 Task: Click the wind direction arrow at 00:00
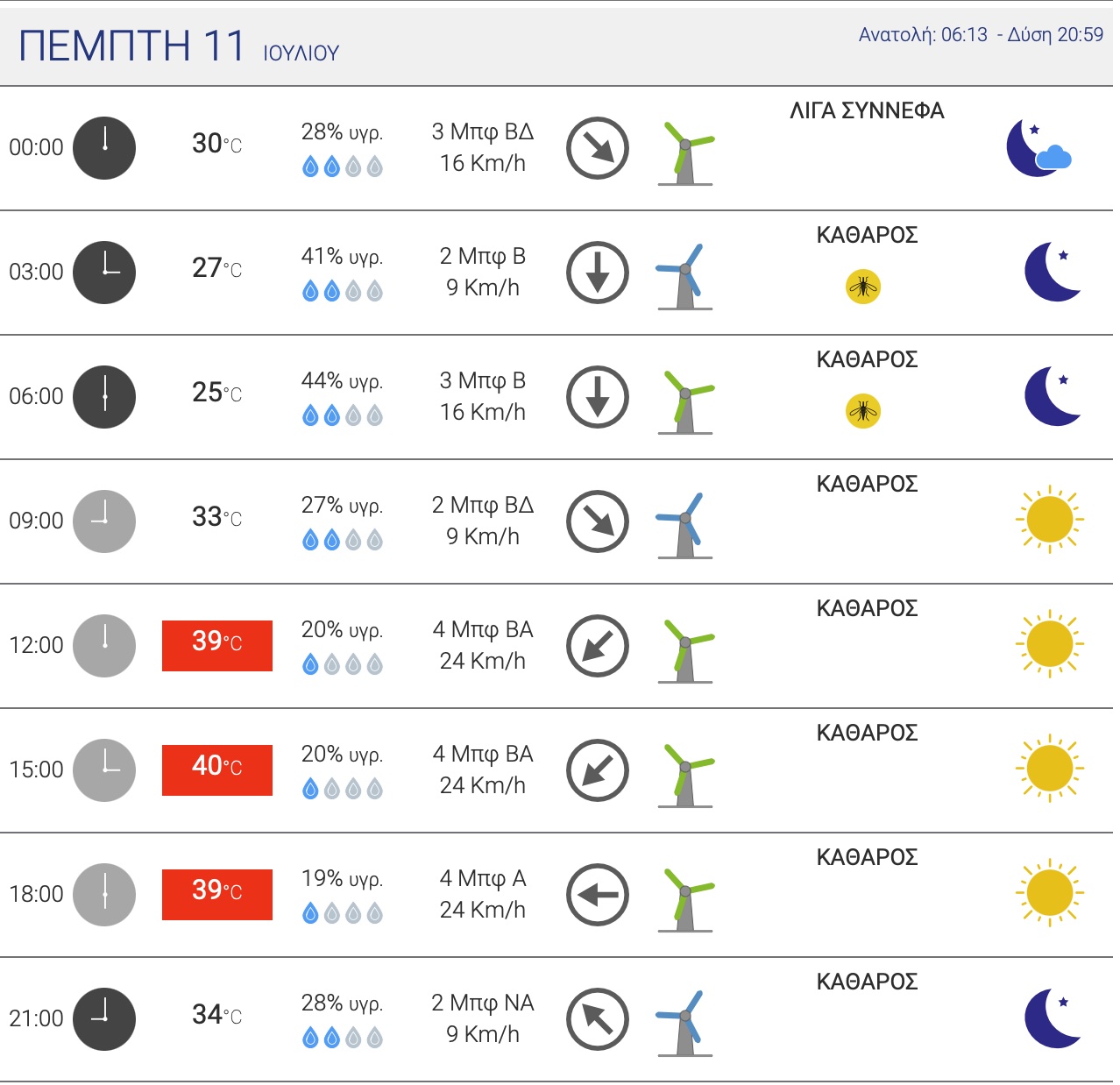coord(598,148)
